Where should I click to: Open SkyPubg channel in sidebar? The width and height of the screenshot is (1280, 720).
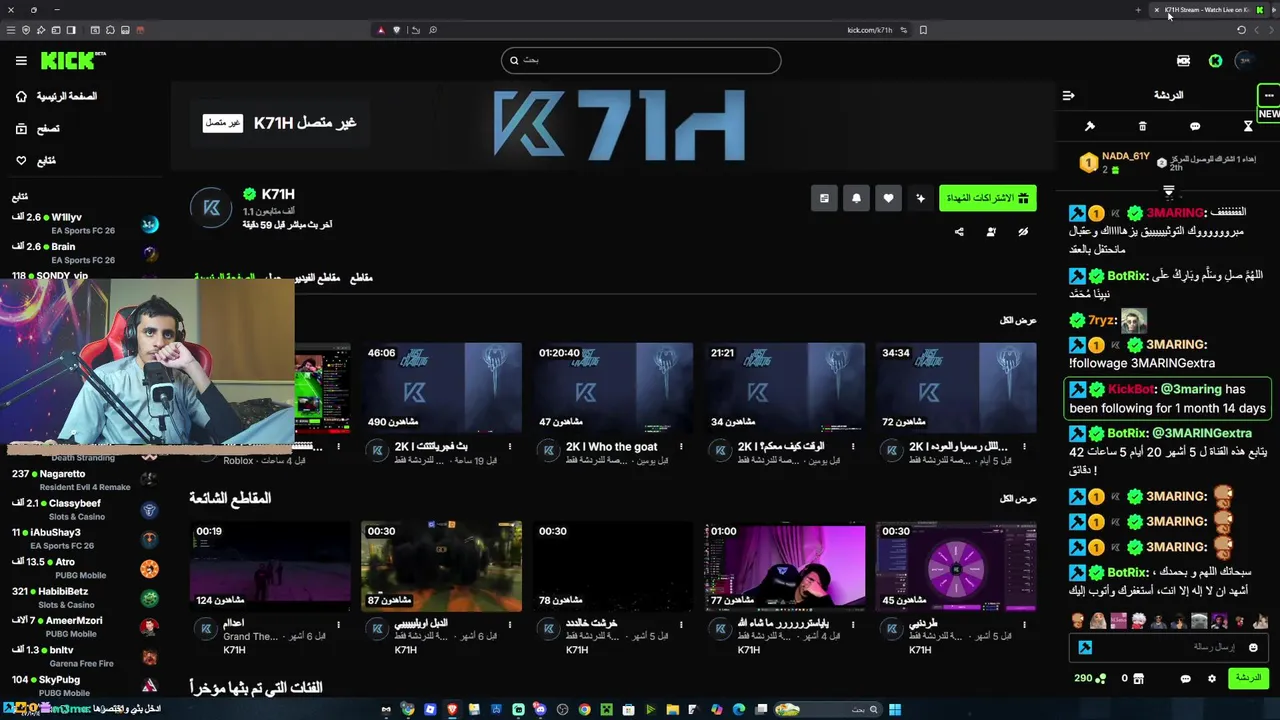(x=85, y=686)
